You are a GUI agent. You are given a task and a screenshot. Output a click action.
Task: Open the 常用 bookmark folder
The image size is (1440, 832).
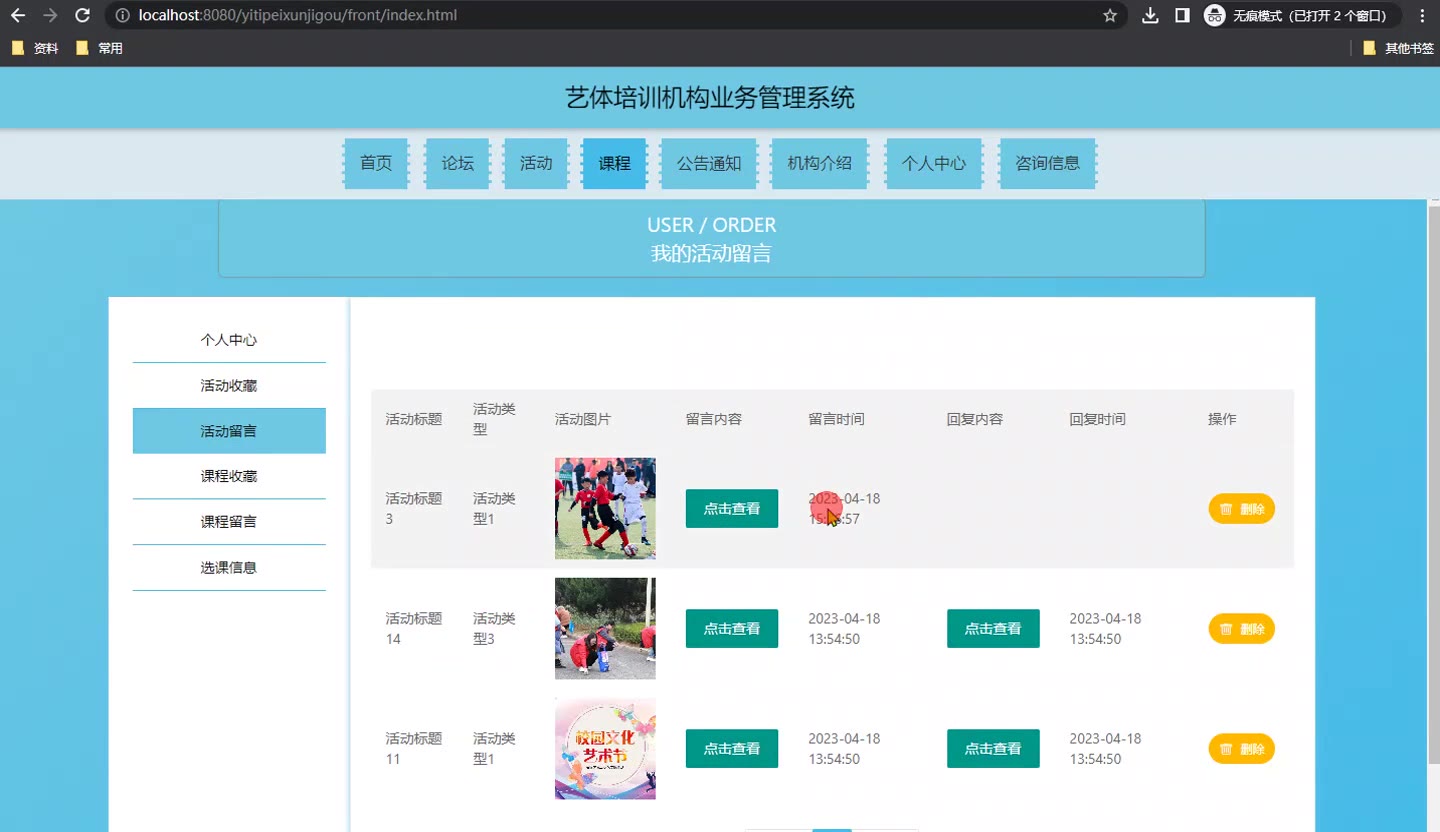(x=99, y=48)
